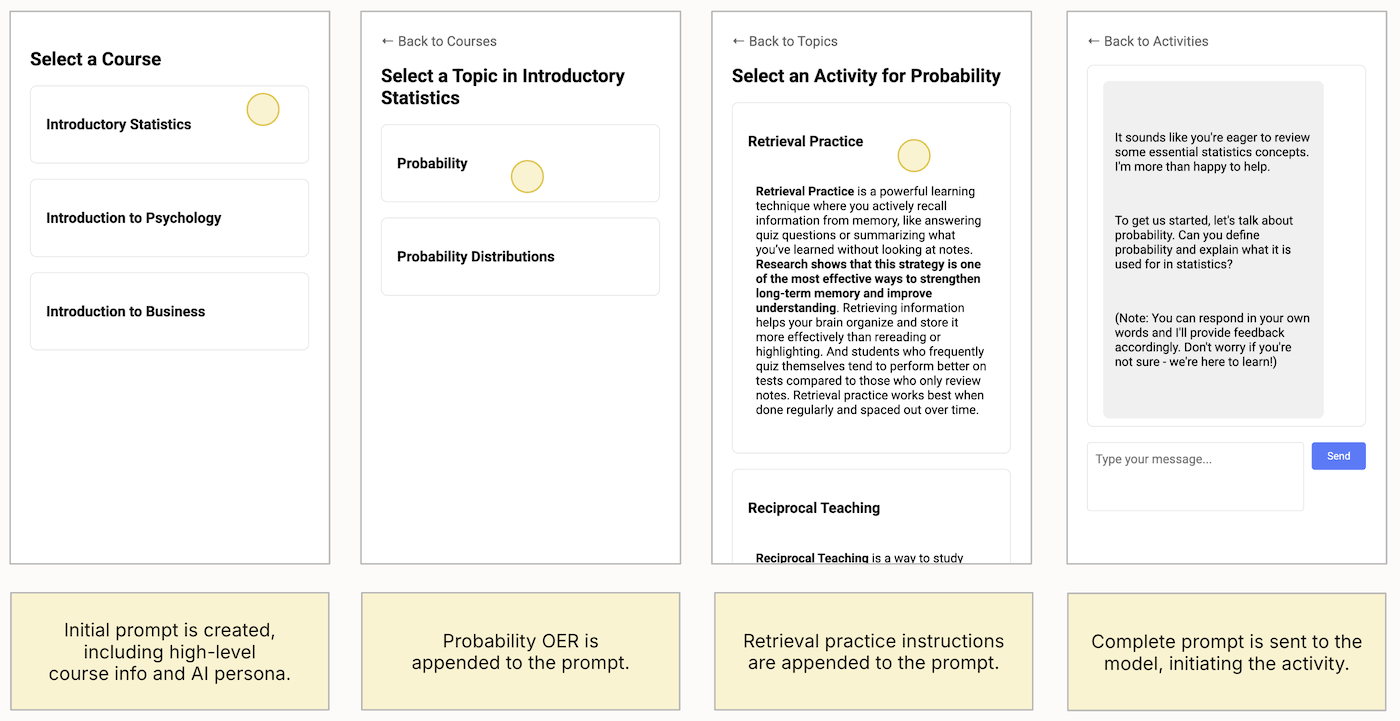The image size is (1400, 721).
Task: Click the yellow circle near Retrieval Practice
Action: point(914,156)
